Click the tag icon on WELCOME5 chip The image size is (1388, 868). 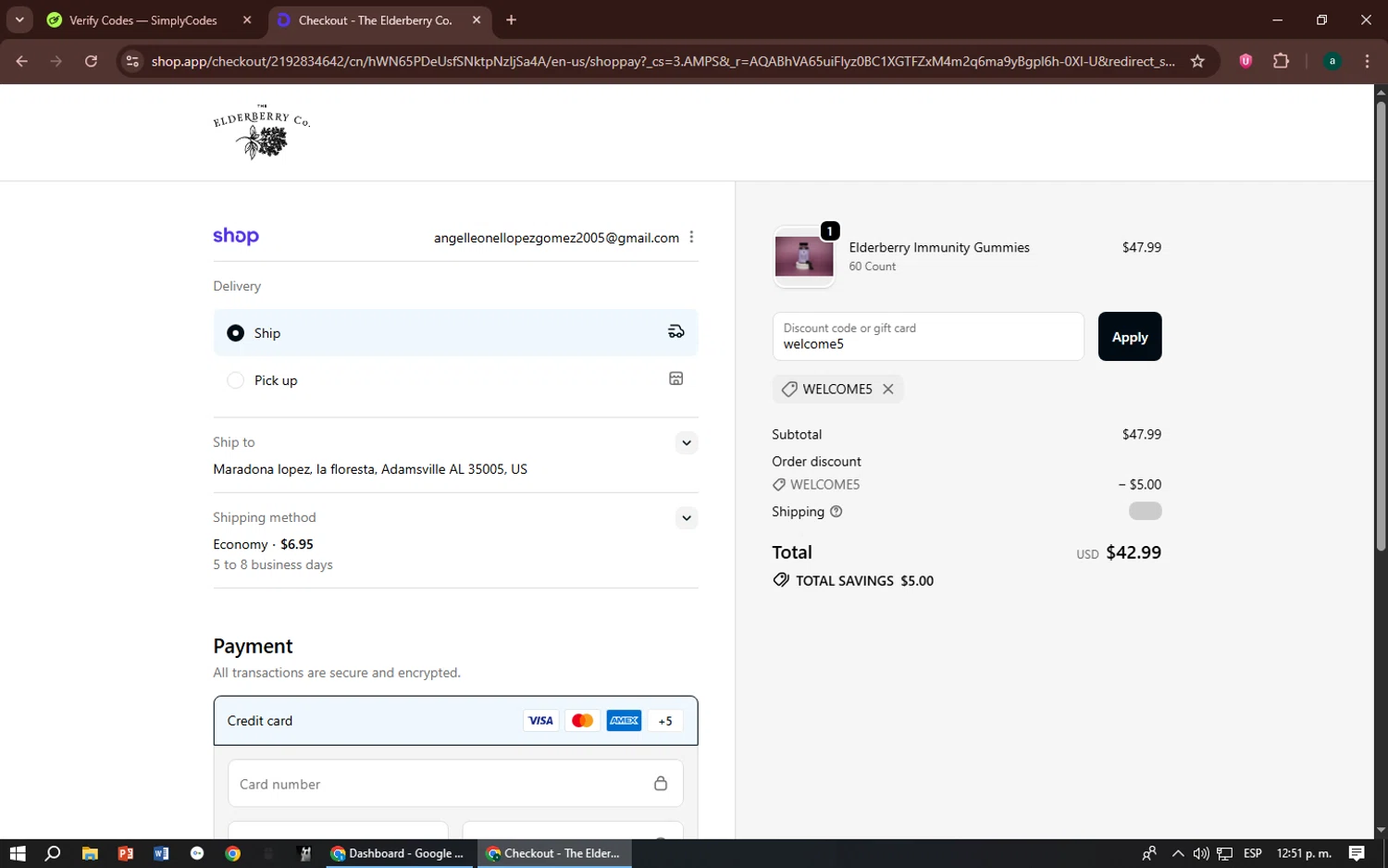789,390
